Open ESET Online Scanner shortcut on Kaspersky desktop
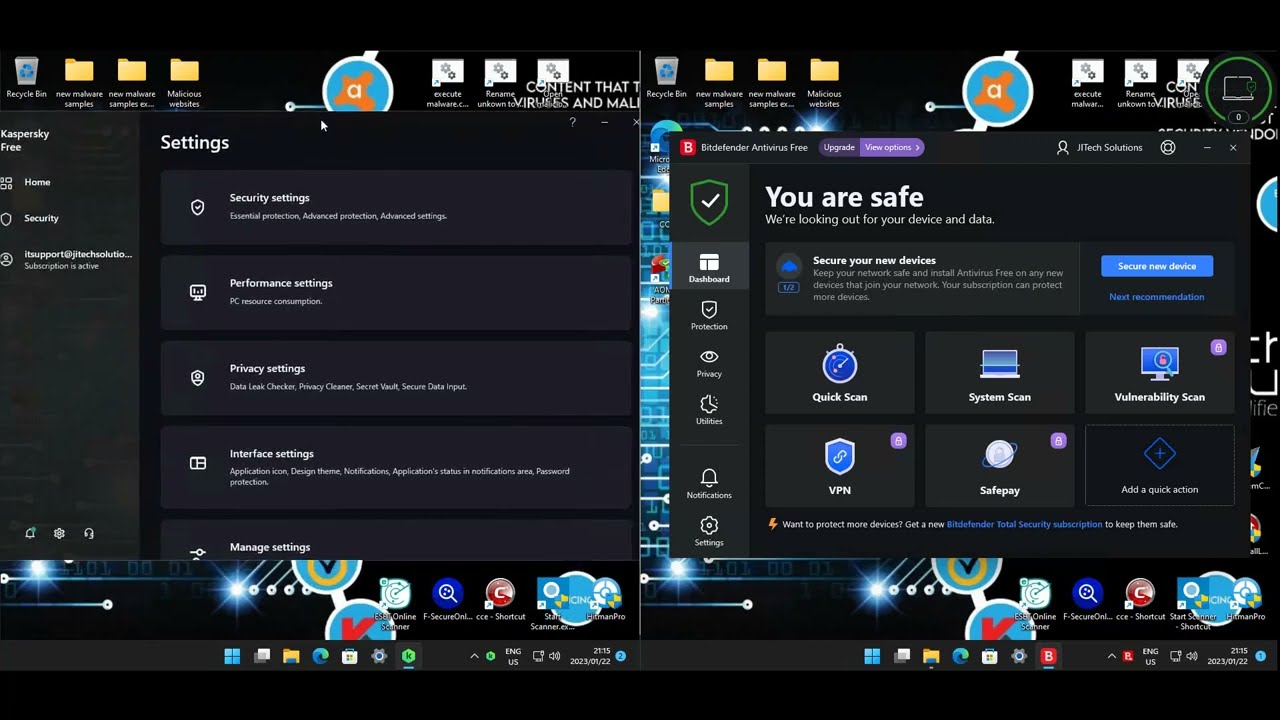Screen dimensions: 1280x720 pos(394,602)
